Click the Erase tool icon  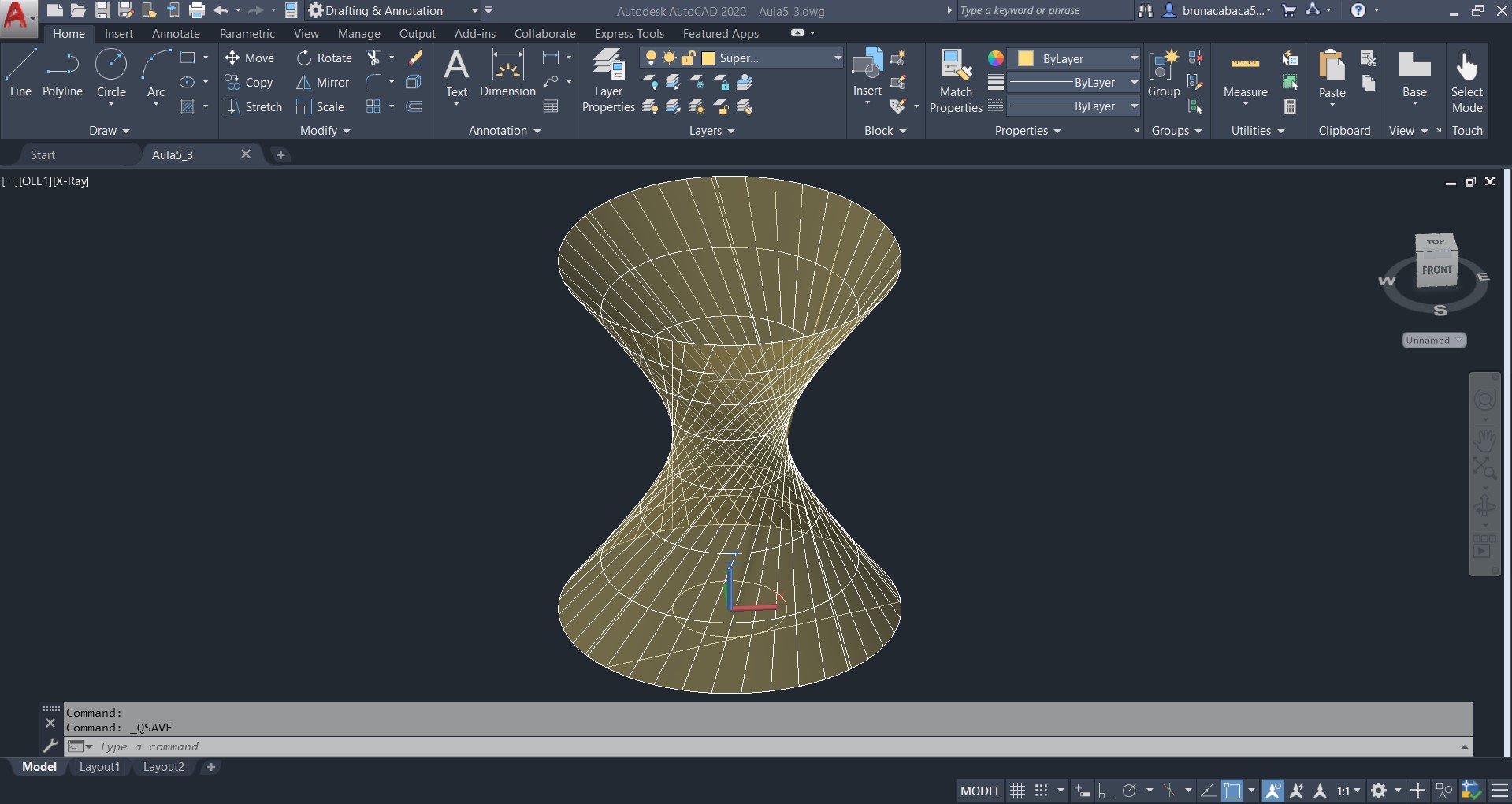pos(414,58)
